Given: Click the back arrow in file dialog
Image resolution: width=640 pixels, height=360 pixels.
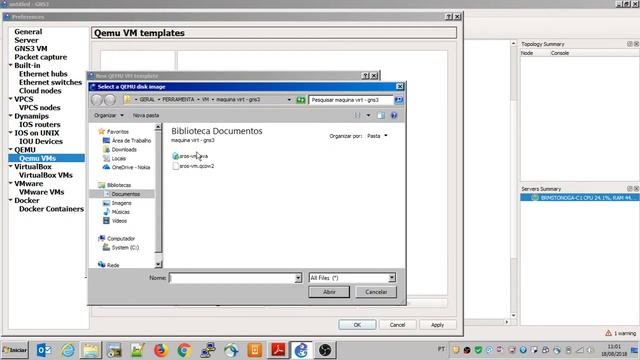Looking at the screenshot, I should [97, 100].
